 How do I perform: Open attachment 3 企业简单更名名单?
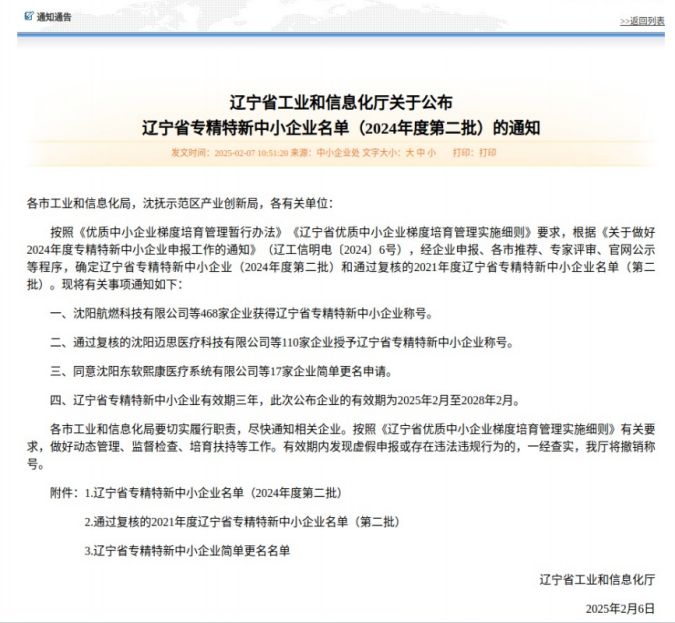(188, 550)
